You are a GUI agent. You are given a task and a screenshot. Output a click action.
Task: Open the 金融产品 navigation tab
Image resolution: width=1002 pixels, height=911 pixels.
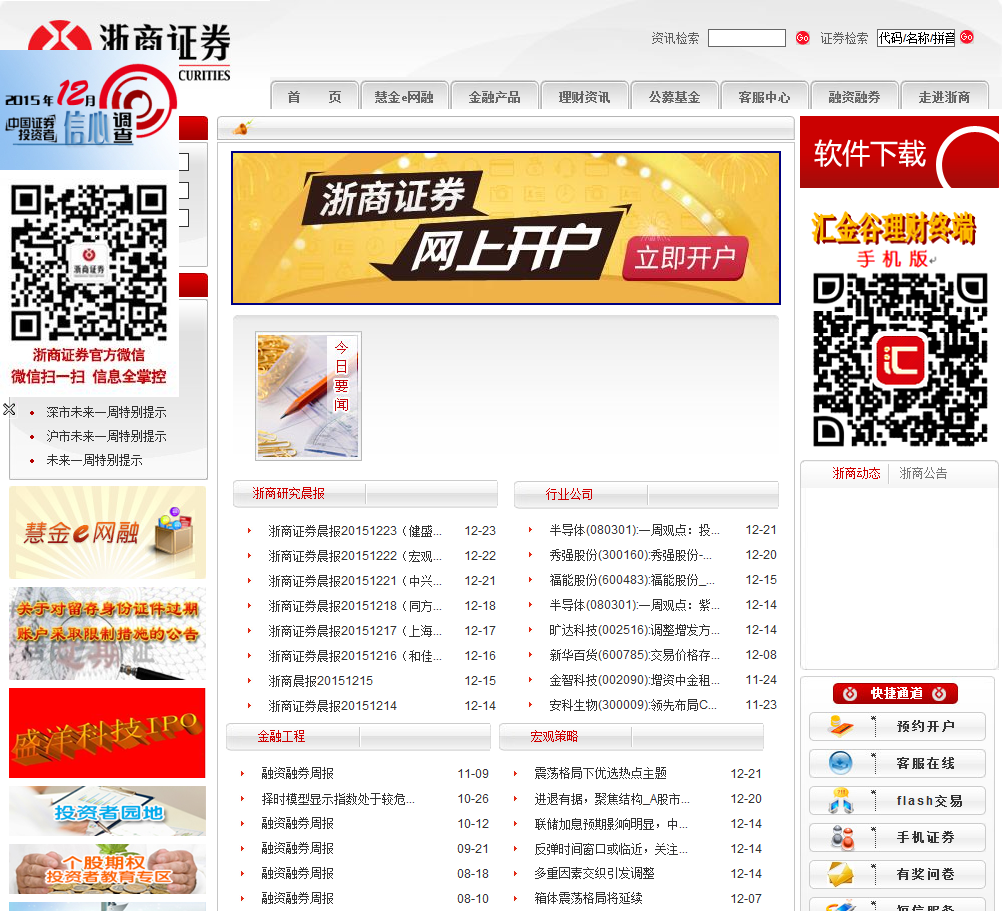pos(494,97)
